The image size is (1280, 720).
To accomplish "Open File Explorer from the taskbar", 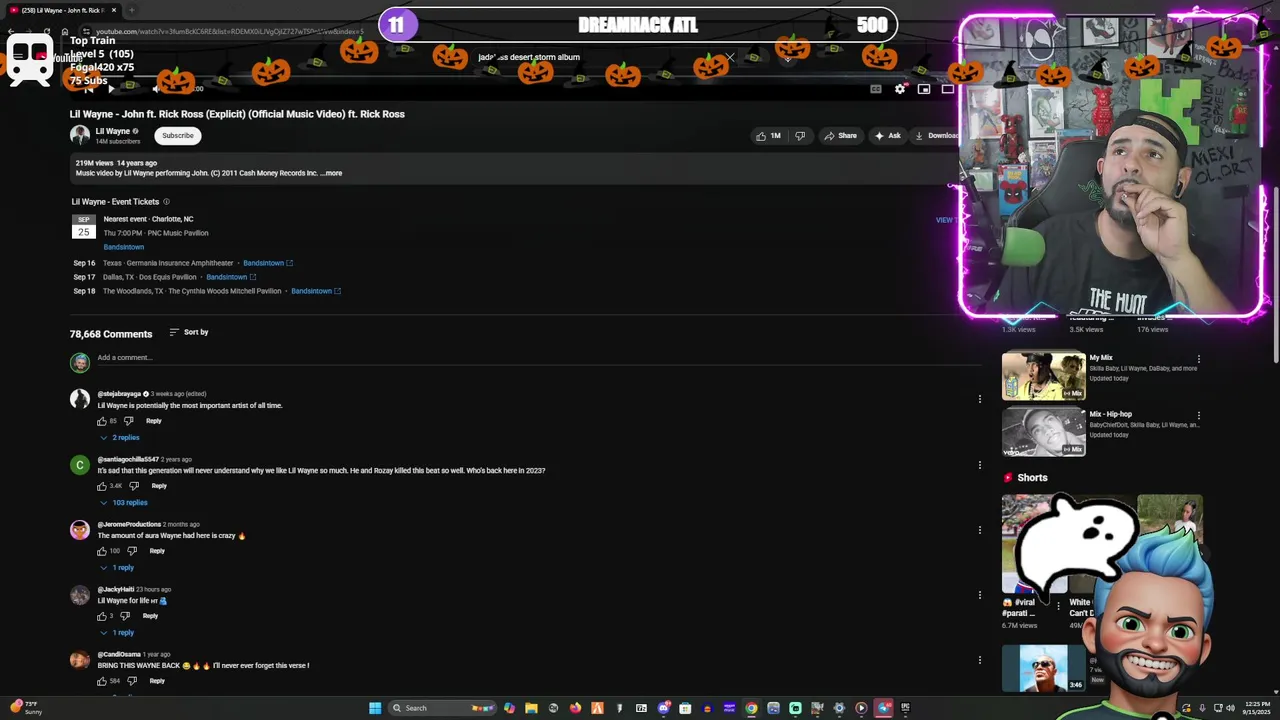I will [x=531, y=708].
